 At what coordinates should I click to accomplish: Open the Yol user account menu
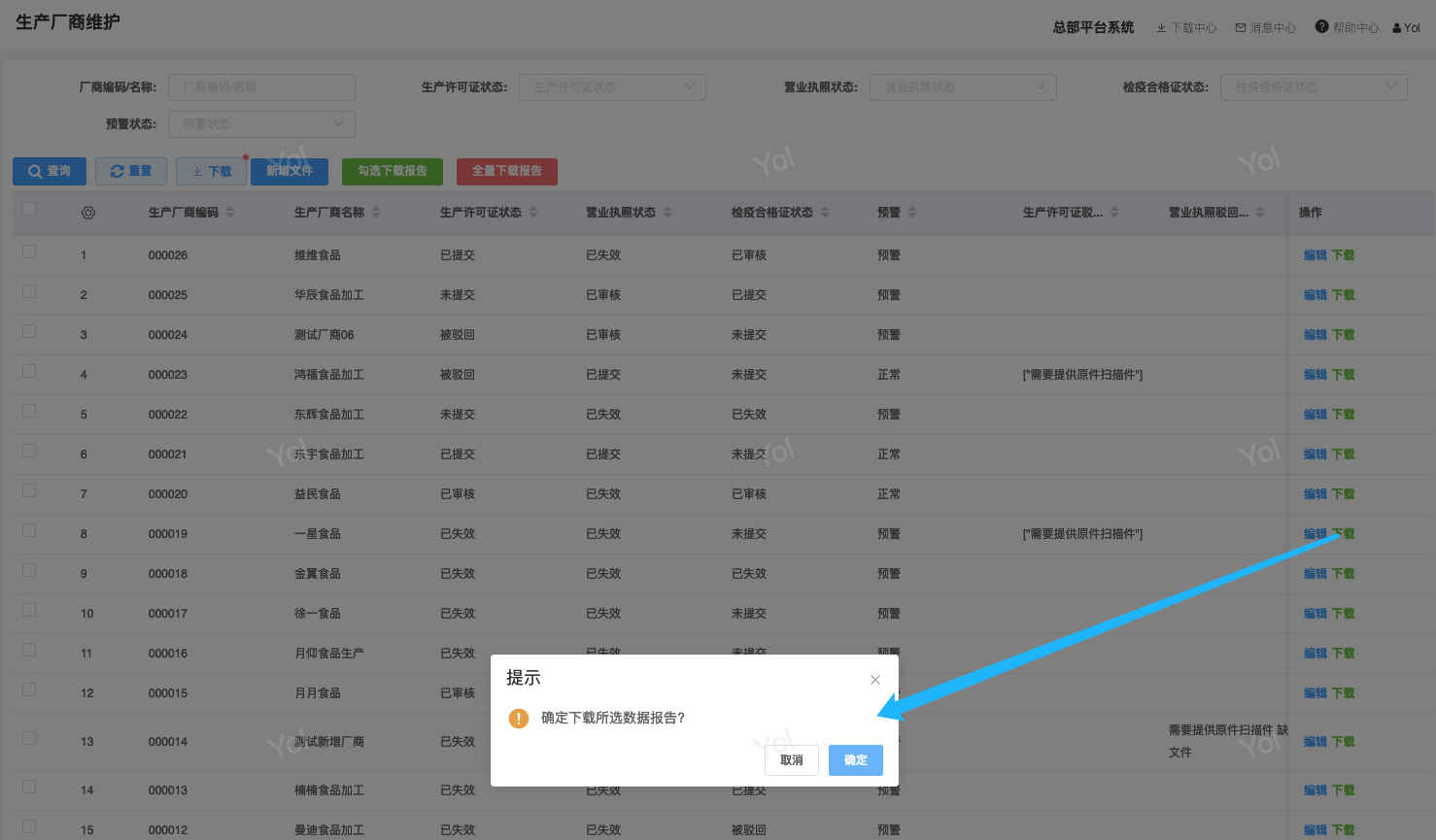[x=1406, y=28]
